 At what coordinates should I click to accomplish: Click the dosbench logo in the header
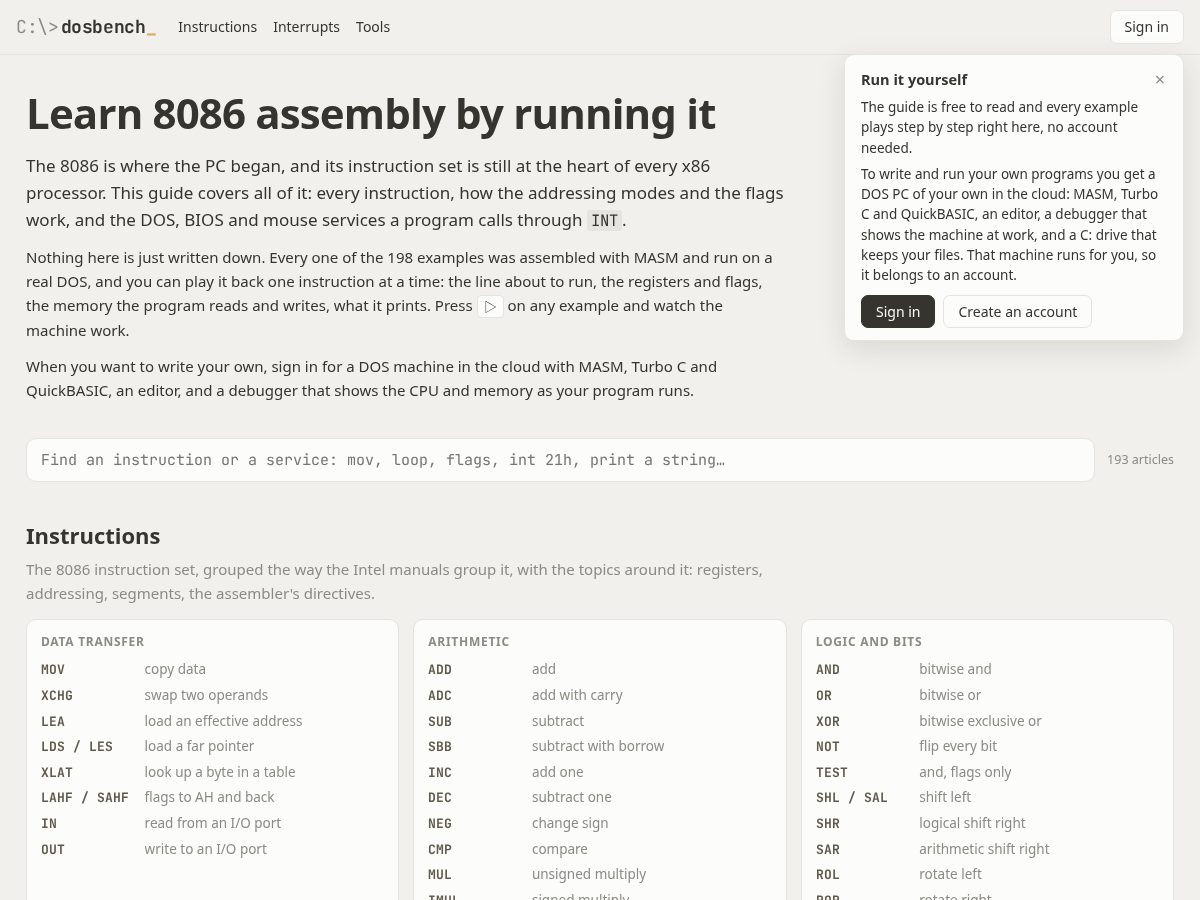pos(86,27)
